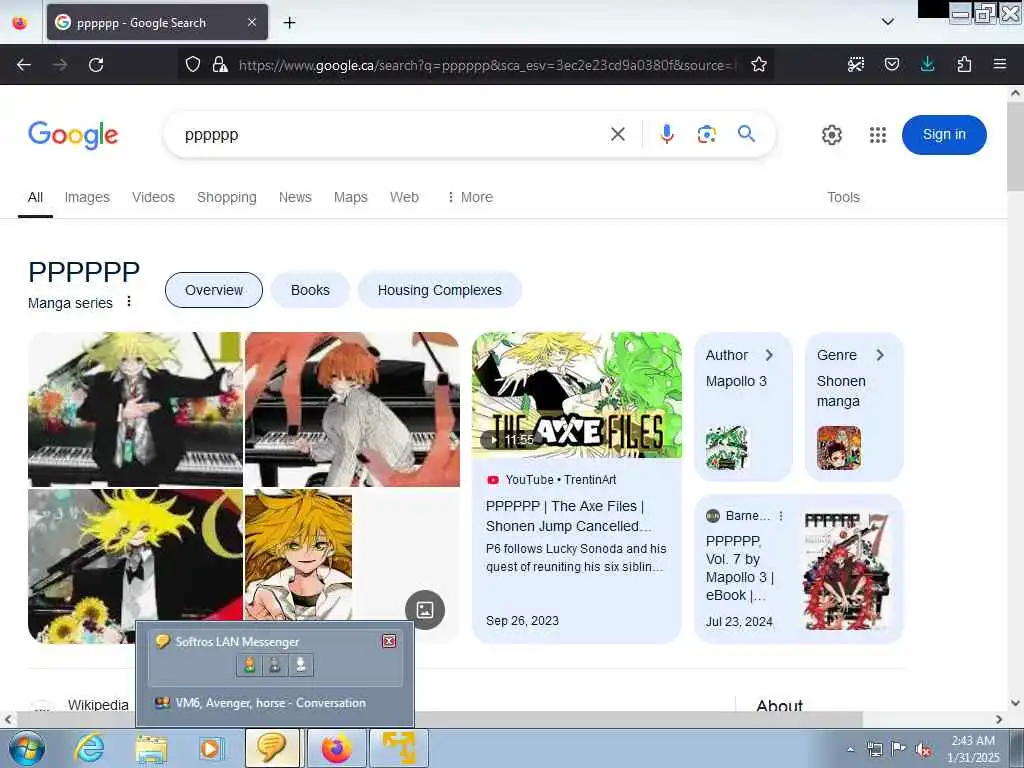Clear the search box with X icon
Screen dimensions: 1024x768
[618, 135]
